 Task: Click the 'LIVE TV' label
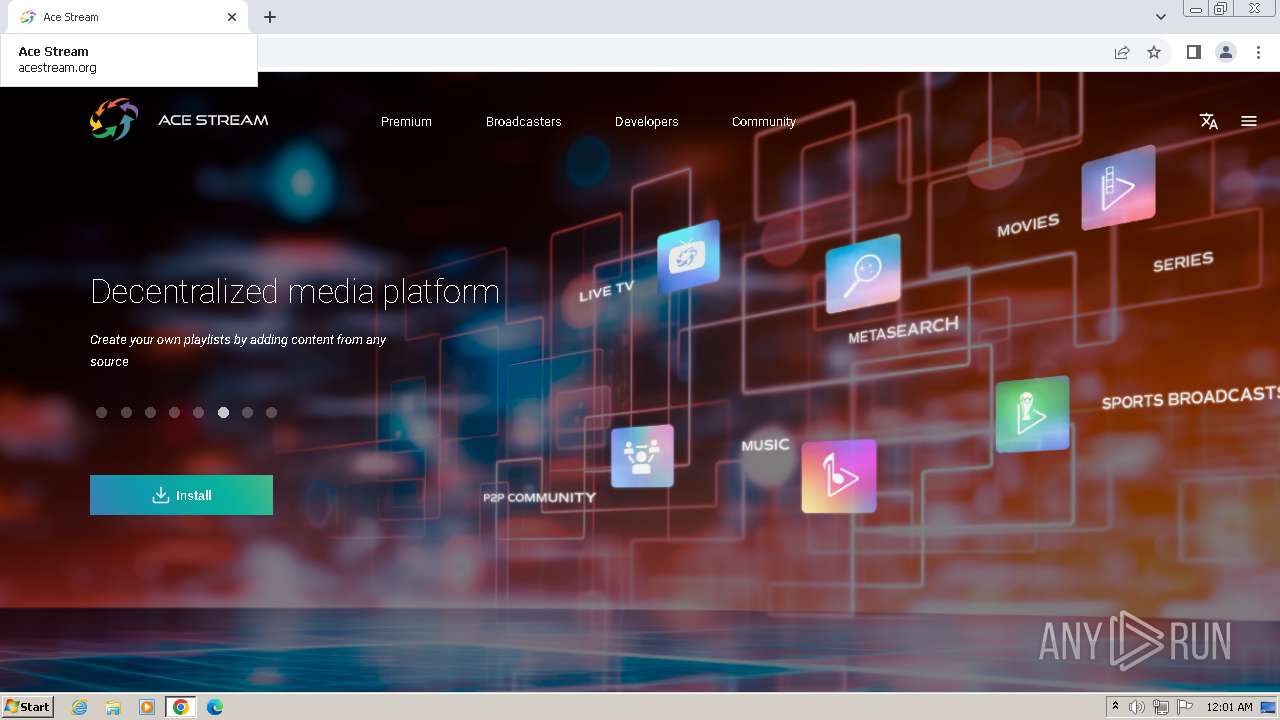click(x=607, y=291)
